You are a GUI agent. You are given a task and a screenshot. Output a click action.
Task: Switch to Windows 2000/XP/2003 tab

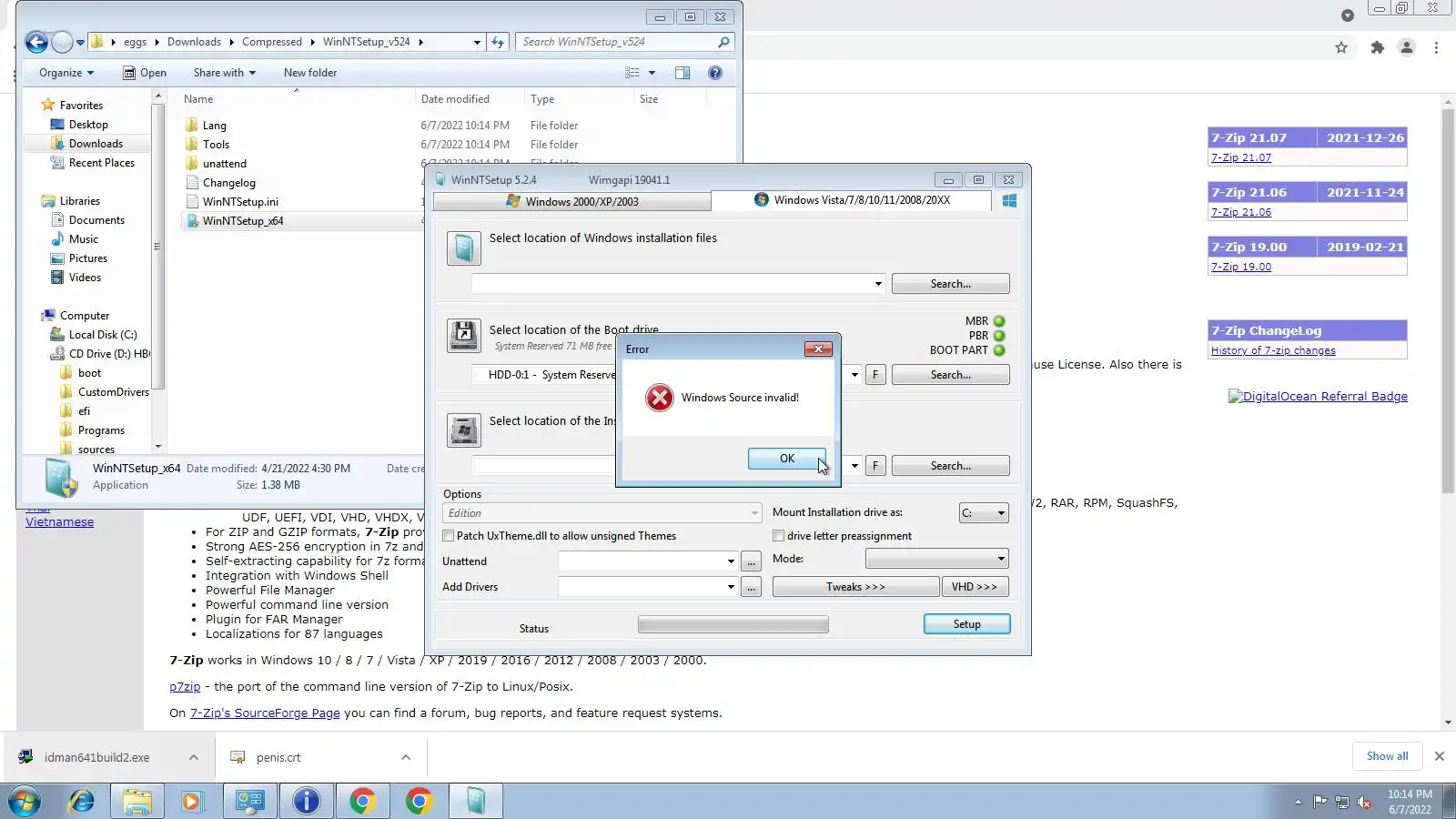click(572, 201)
